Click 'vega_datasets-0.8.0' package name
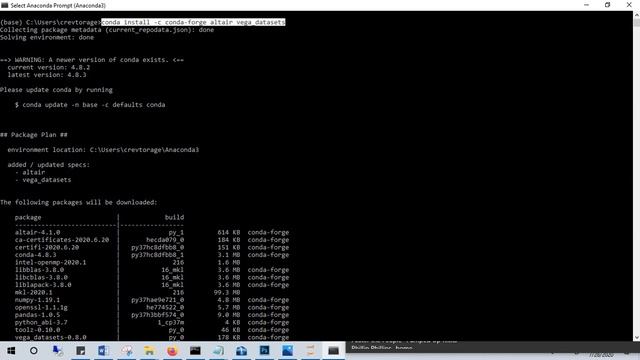This screenshot has height=360, width=640. 51,337
